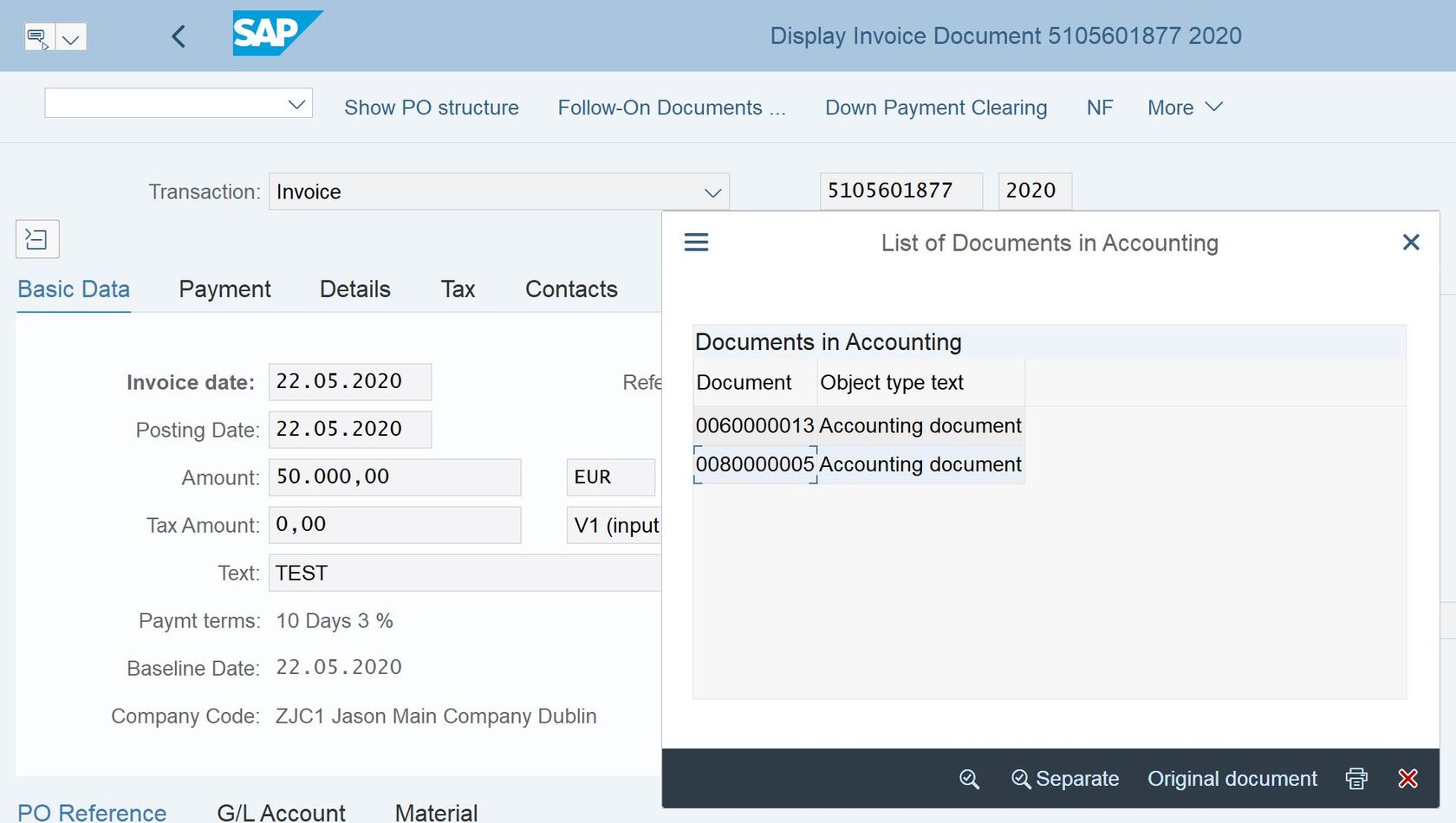Switch to the Basic Data tab

[74, 289]
